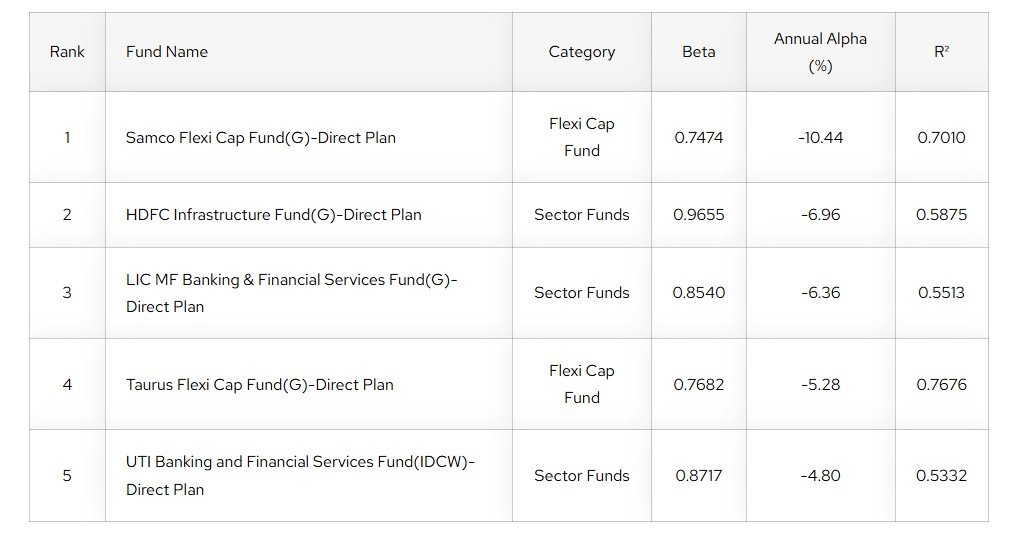Select the Fund Name column header

click(x=167, y=52)
